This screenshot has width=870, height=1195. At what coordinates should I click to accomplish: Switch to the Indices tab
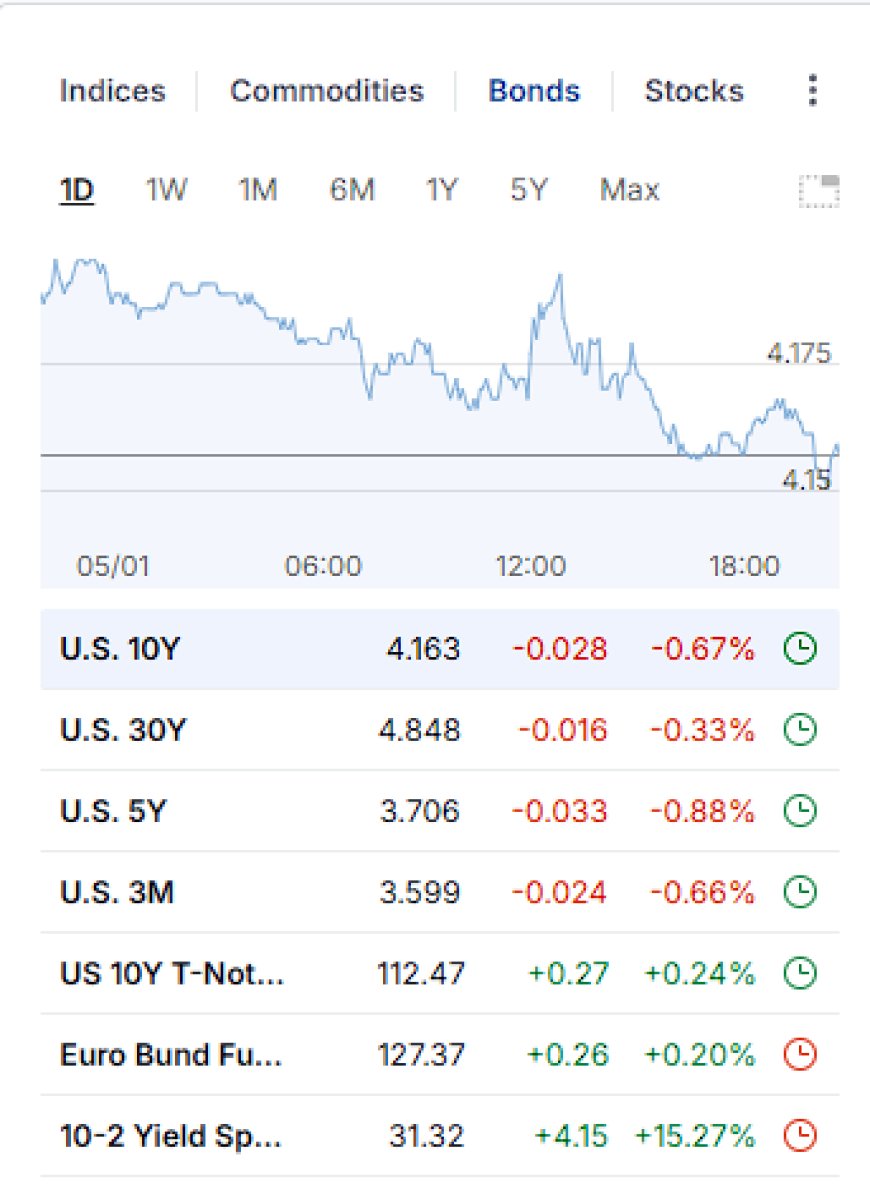113,91
